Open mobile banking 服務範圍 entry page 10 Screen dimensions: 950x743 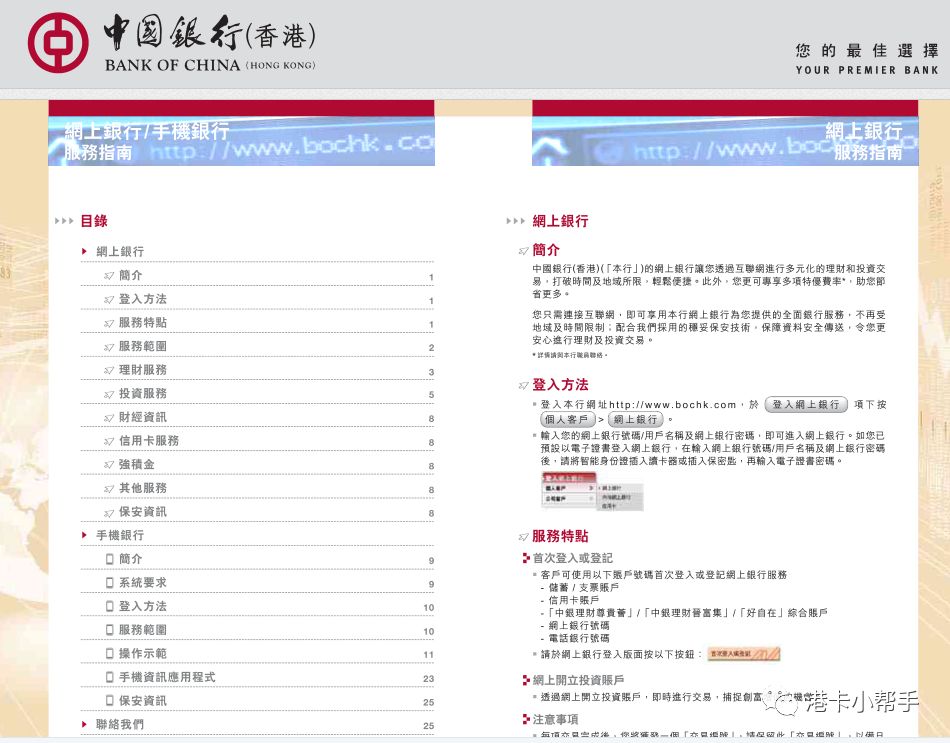click(x=257, y=630)
